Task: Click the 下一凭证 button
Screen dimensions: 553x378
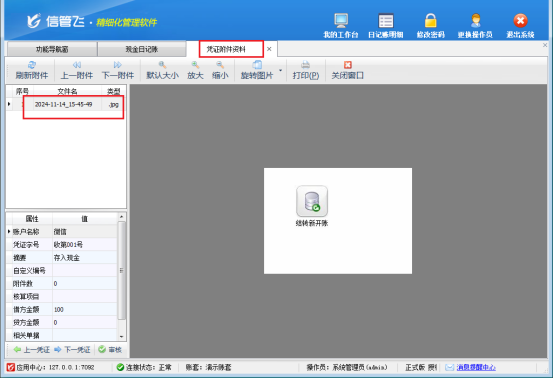Action: [72, 349]
